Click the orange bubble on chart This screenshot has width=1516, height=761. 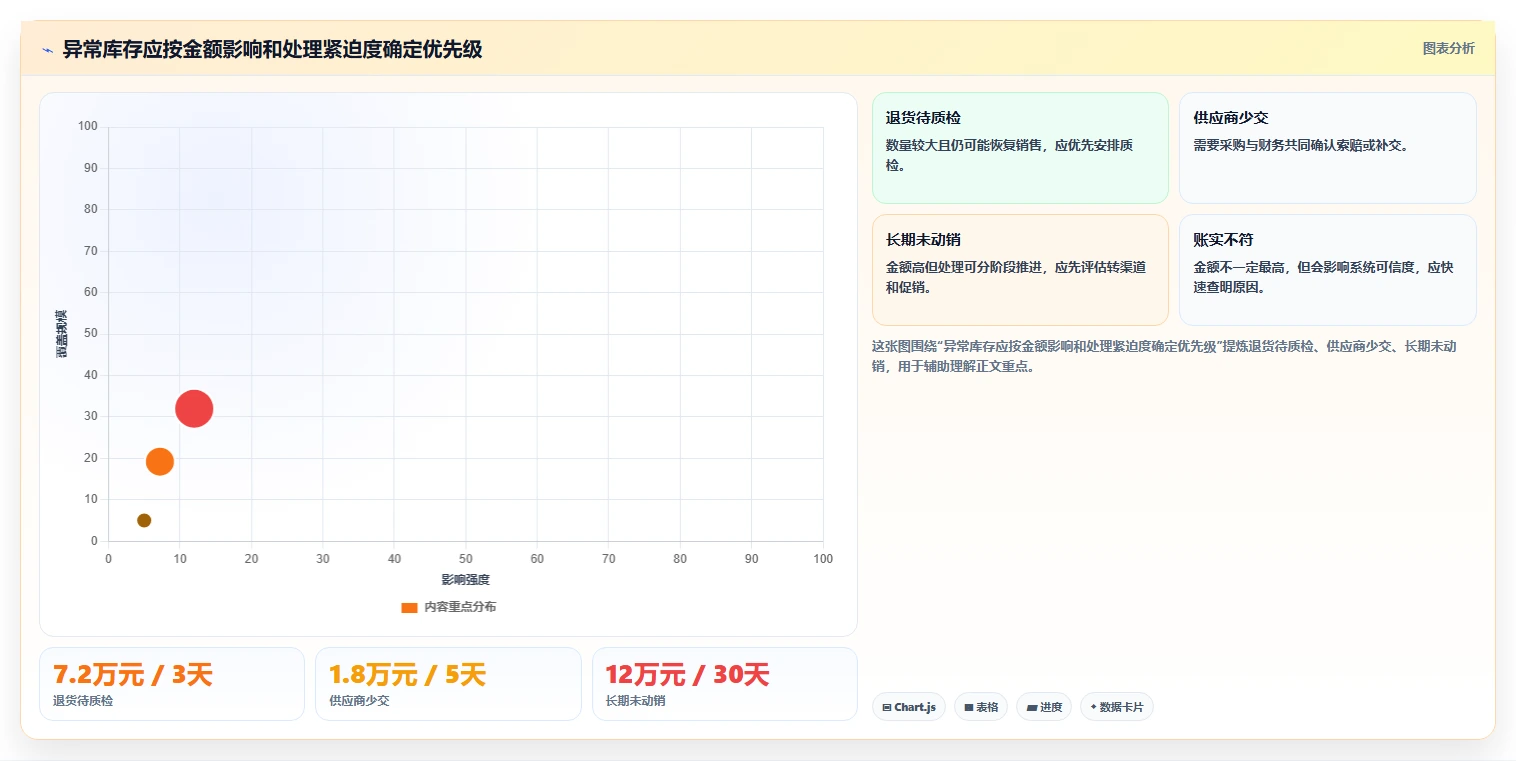click(x=160, y=461)
